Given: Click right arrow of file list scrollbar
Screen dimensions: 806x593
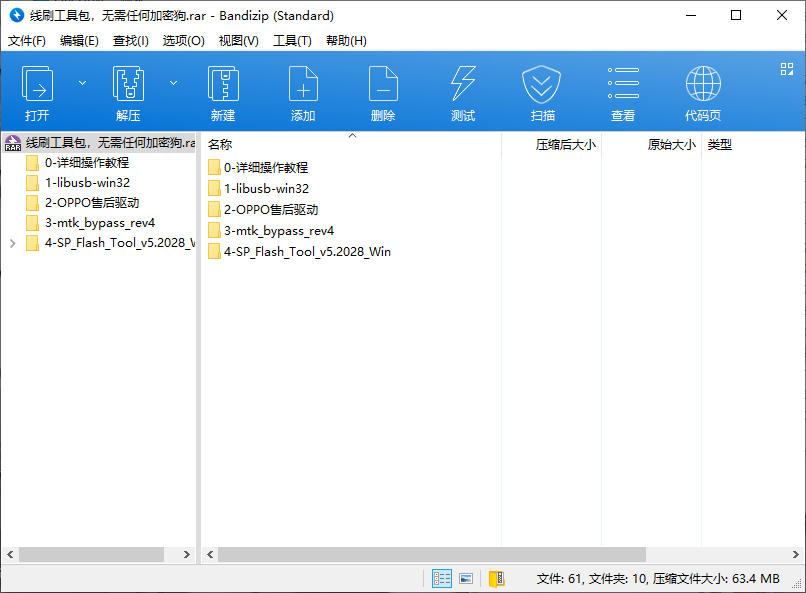Looking at the screenshot, I should 795,554.
